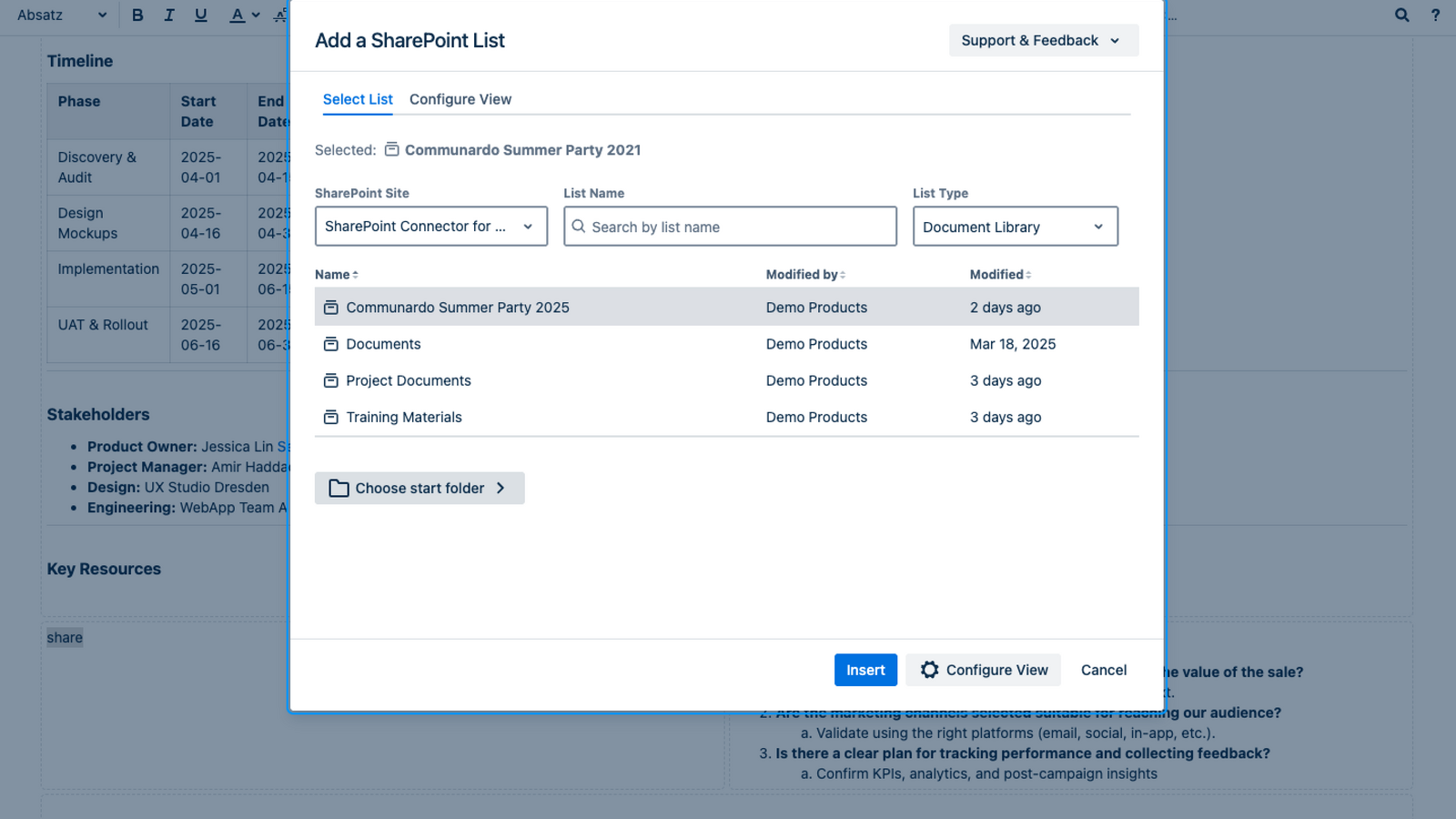
Task: Click the gear icon on Configure View button
Action: coord(929,670)
